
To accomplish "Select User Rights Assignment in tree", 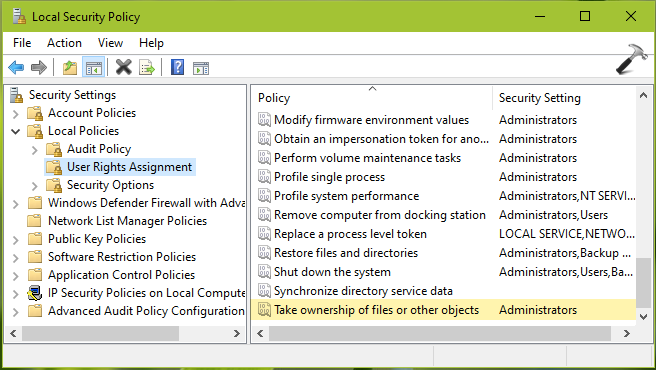I will pyautogui.click(x=129, y=167).
